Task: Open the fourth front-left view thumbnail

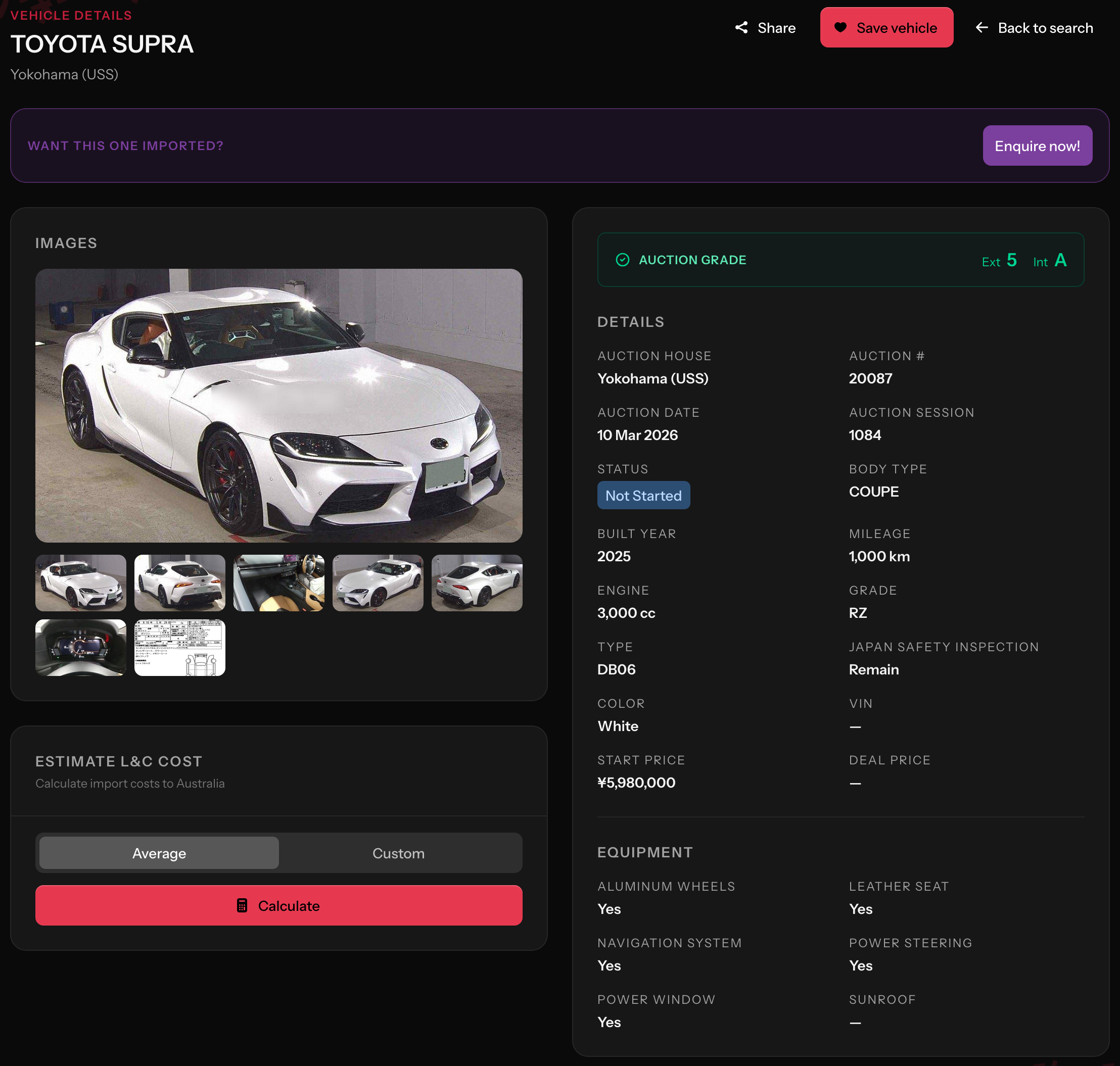Action: [x=378, y=583]
